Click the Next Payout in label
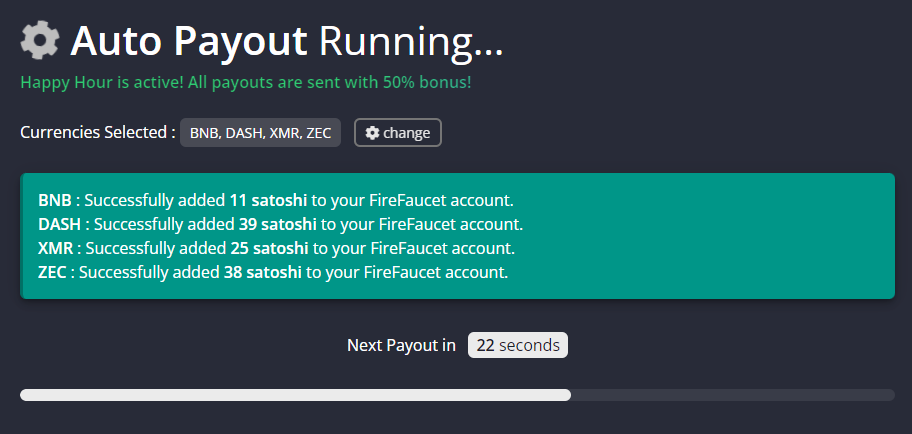The height and width of the screenshot is (434, 912). (401, 345)
